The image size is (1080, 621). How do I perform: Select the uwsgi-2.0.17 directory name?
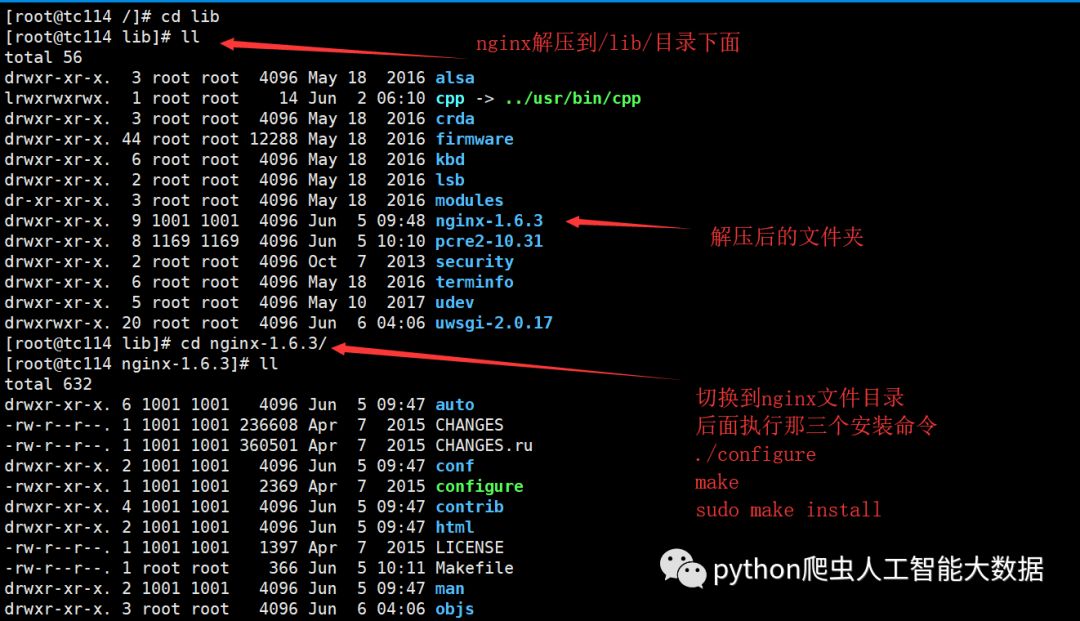point(494,323)
